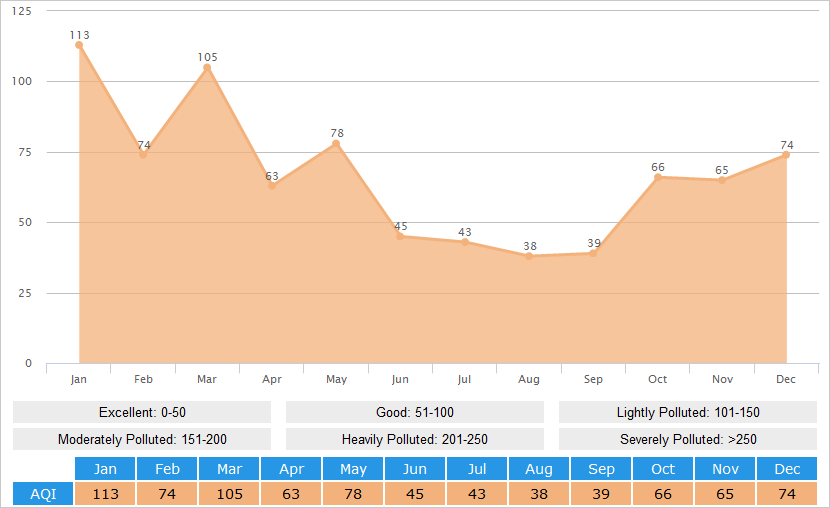The image size is (830, 508).
Task: Click the table cell with value 65
Action: tap(725, 494)
